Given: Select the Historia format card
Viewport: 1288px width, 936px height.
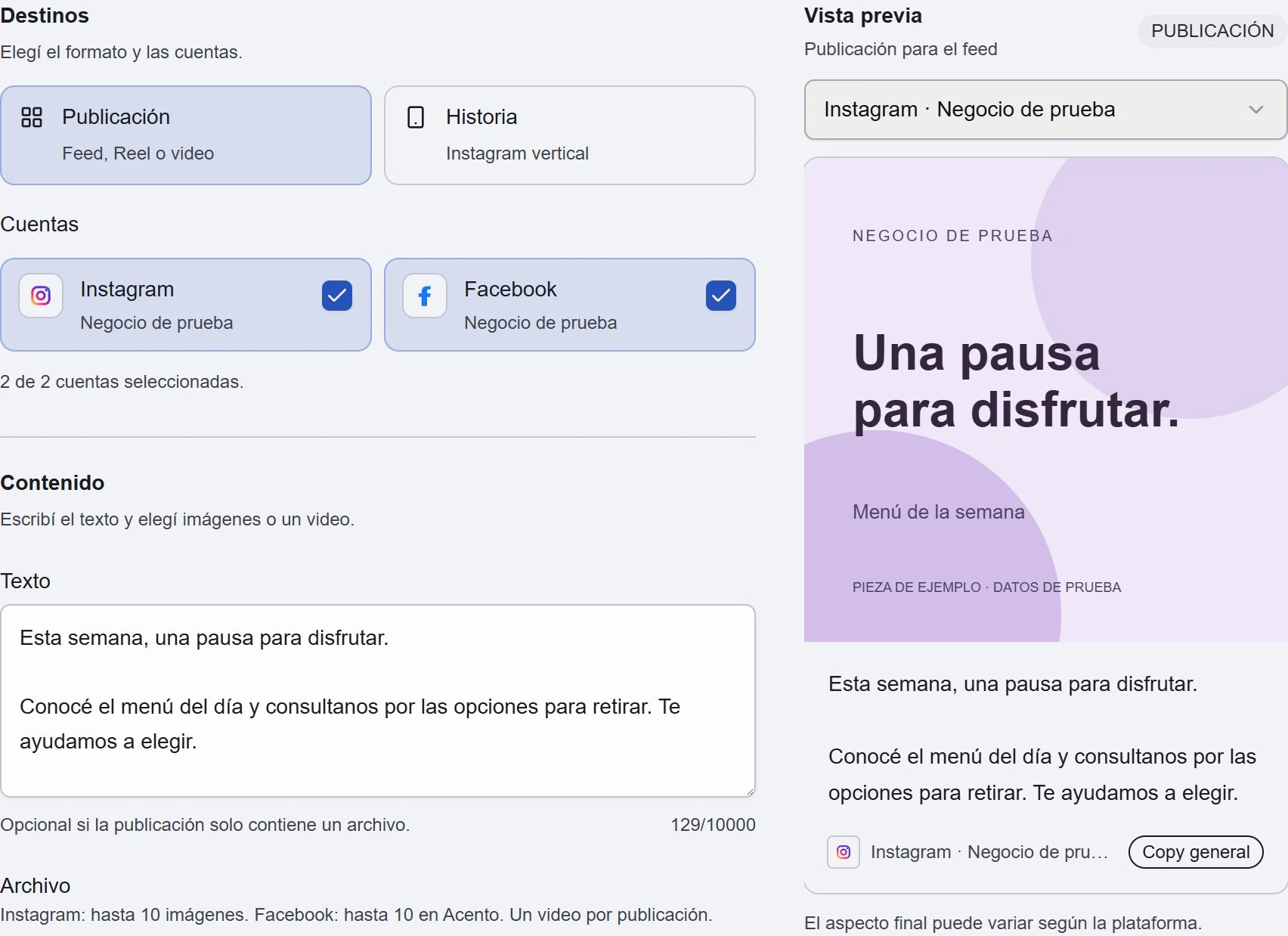Looking at the screenshot, I should click(570, 135).
